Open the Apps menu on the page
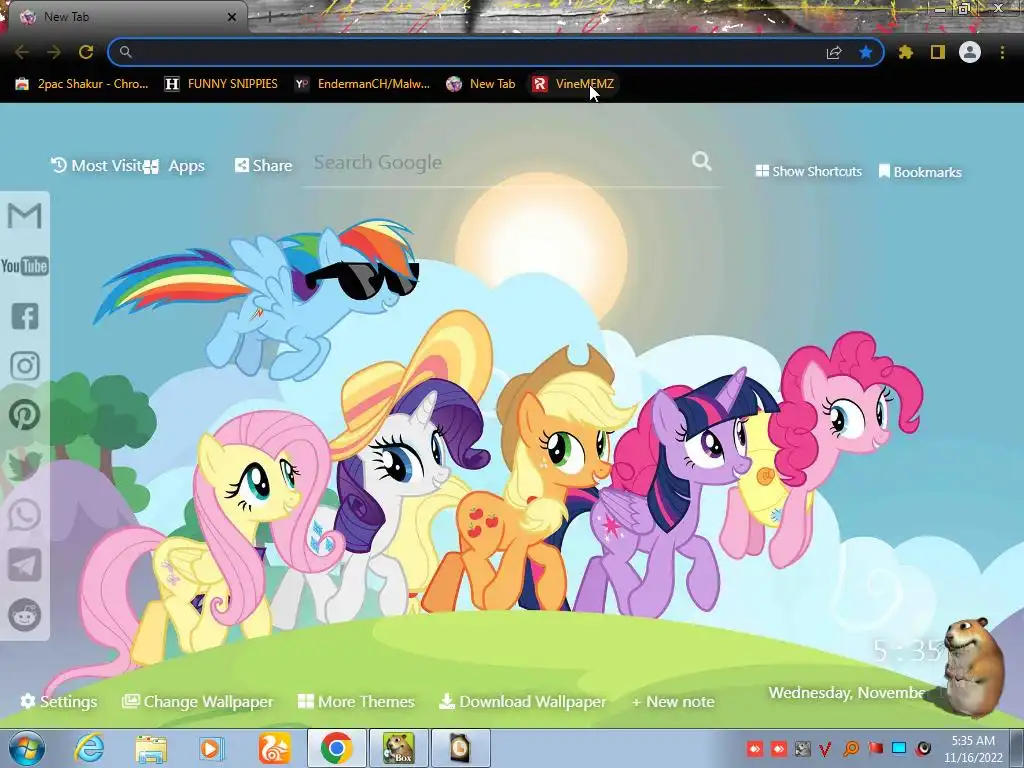1024x768 pixels. tap(174, 166)
